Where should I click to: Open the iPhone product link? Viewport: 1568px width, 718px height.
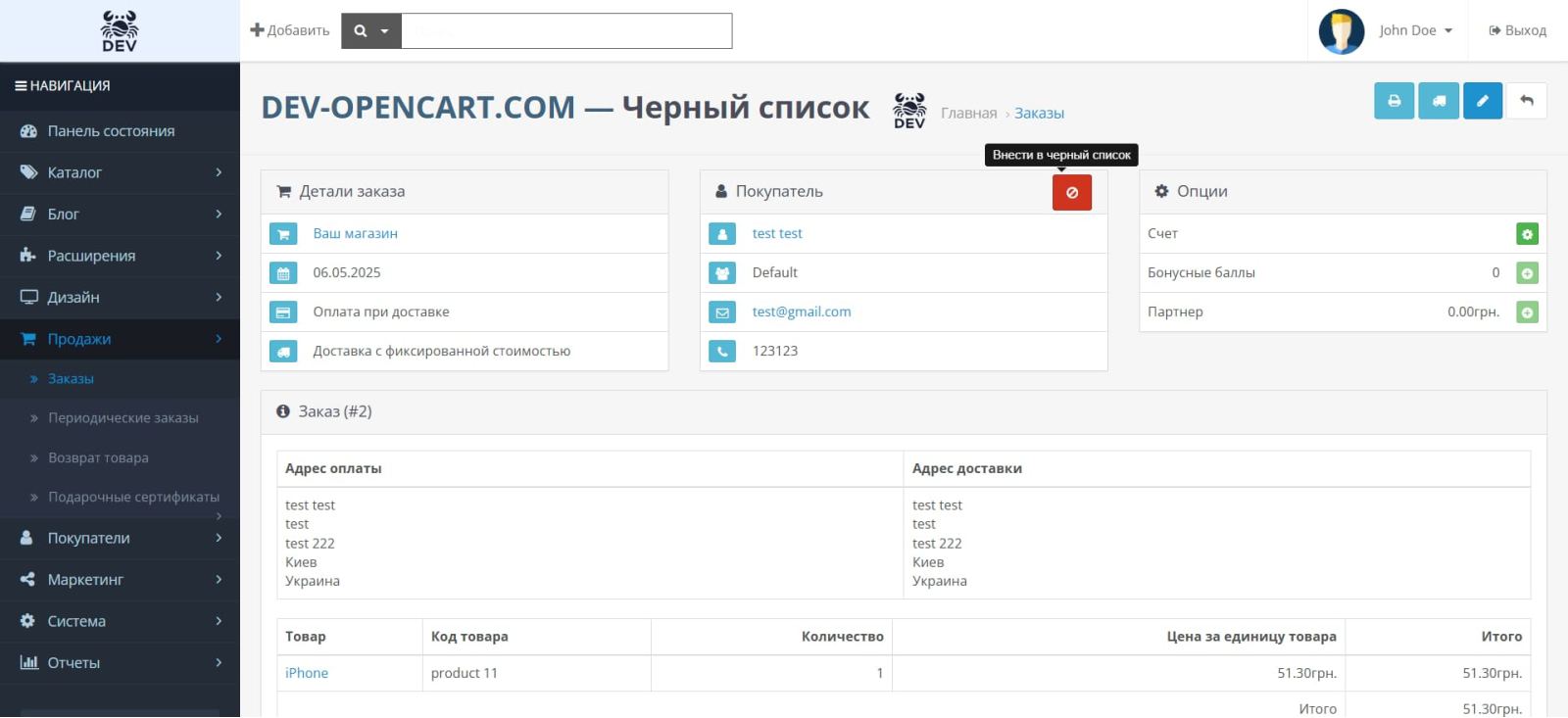307,674
